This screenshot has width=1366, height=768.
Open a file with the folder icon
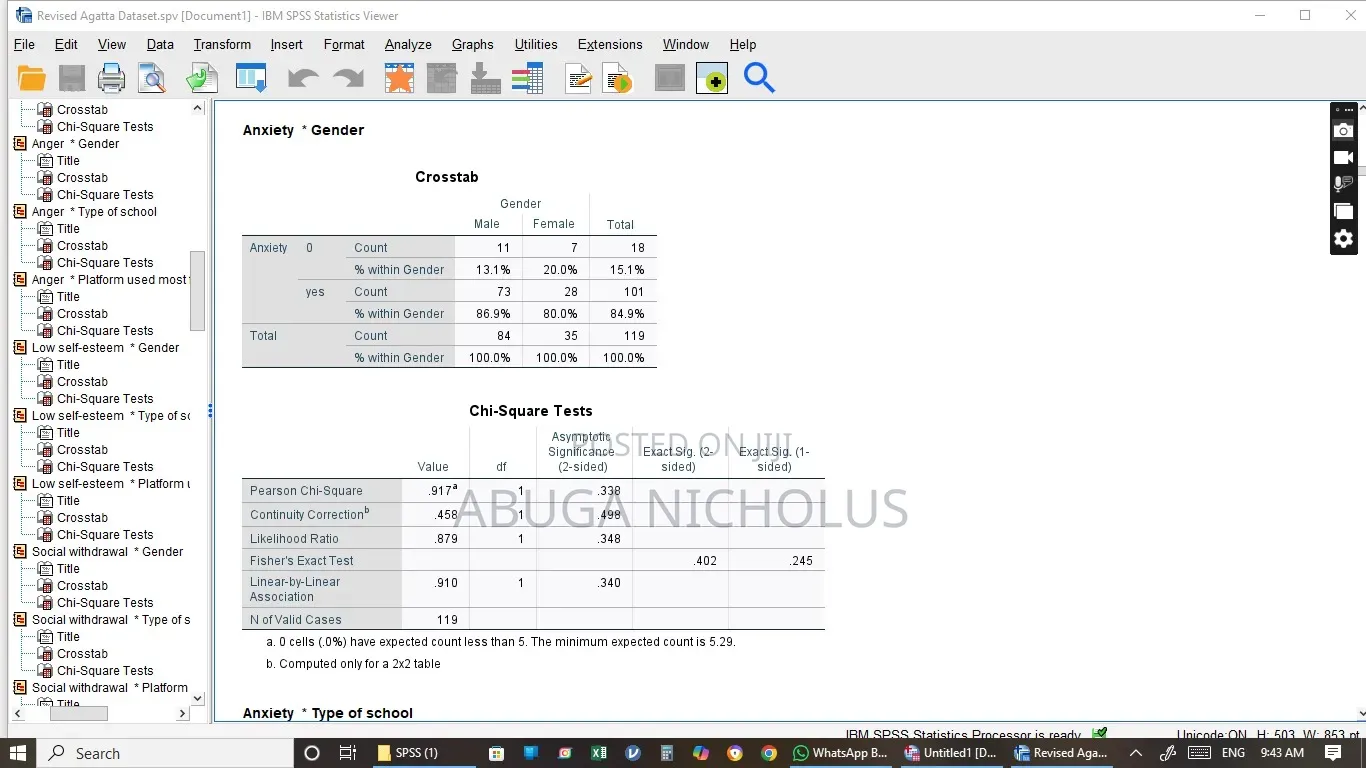[x=32, y=78]
